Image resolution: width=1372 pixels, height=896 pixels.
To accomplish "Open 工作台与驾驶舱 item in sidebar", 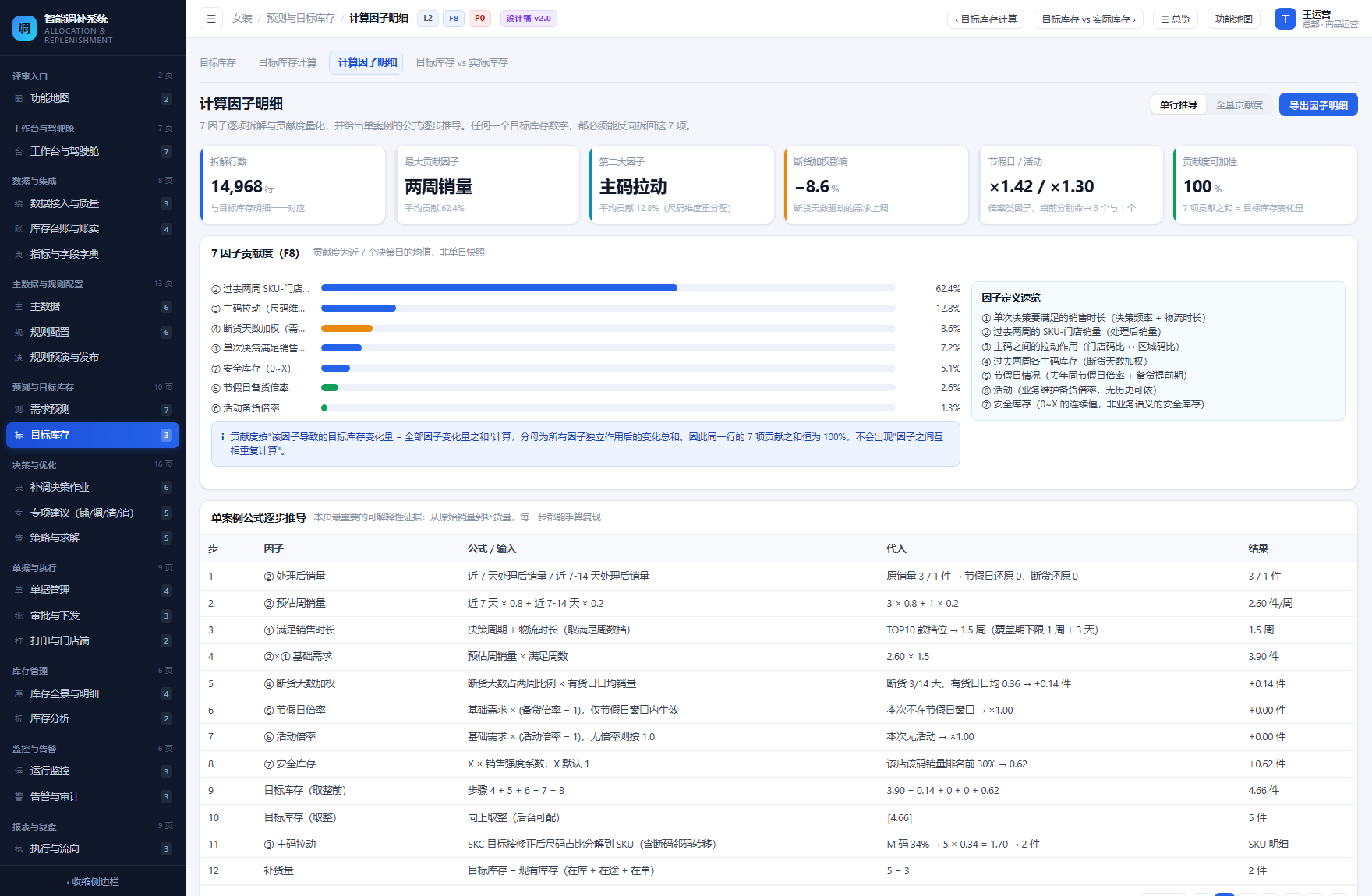I will pyautogui.click(x=93, y=152).
